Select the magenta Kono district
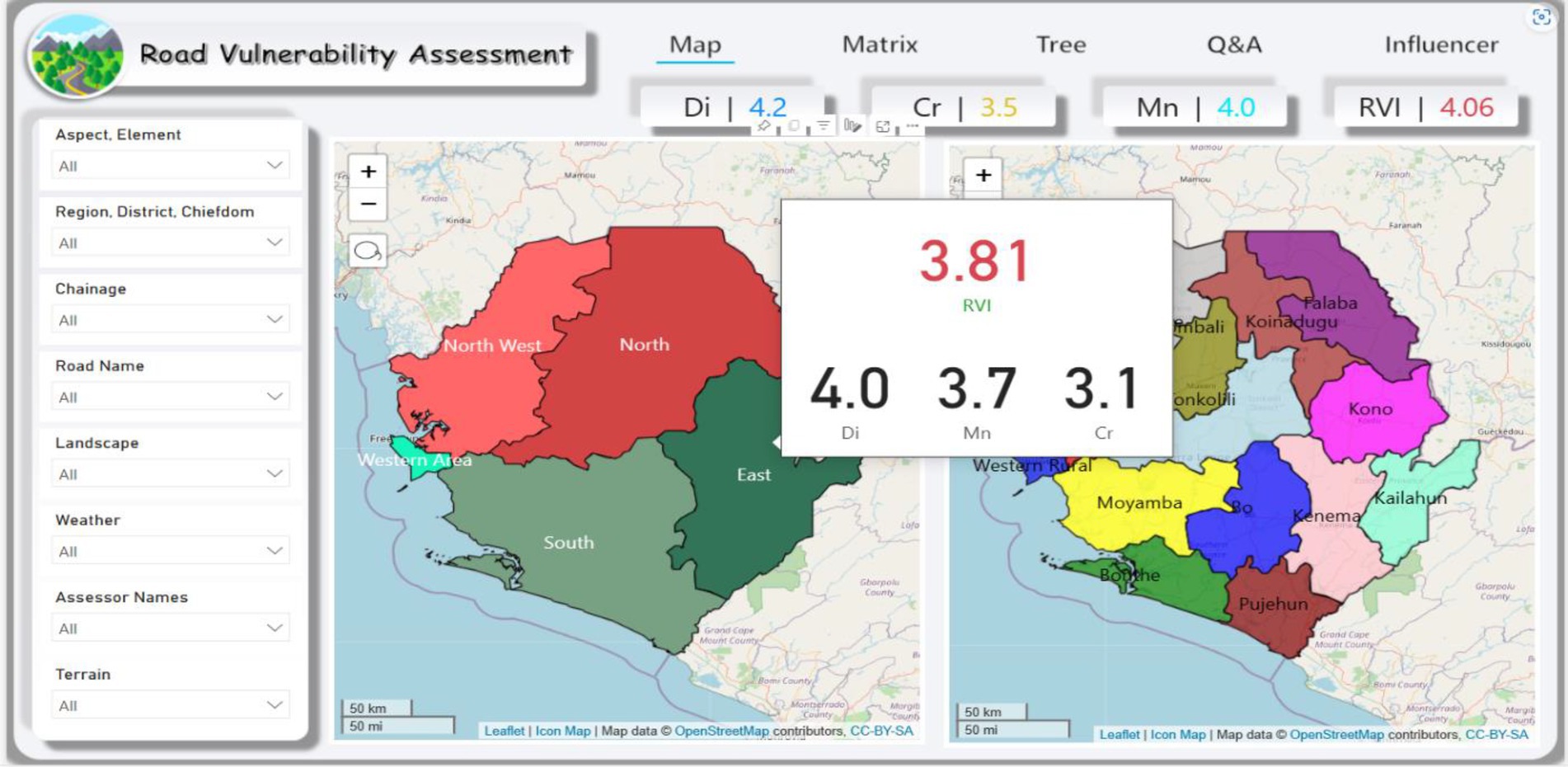Screen dimensions: 1568x767 coord(1370,409)
